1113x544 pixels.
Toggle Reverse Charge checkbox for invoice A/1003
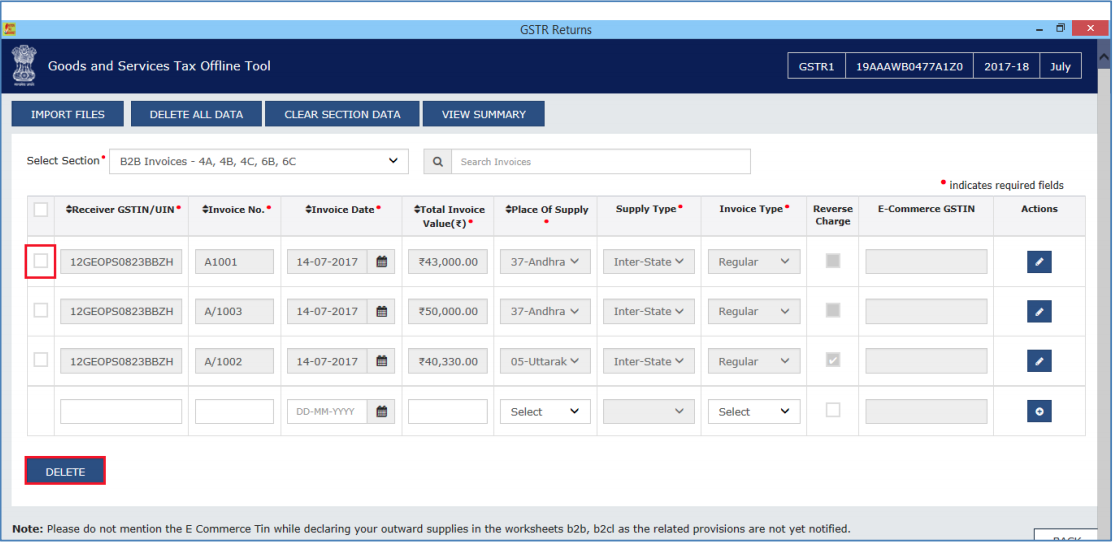pos(833,310)
